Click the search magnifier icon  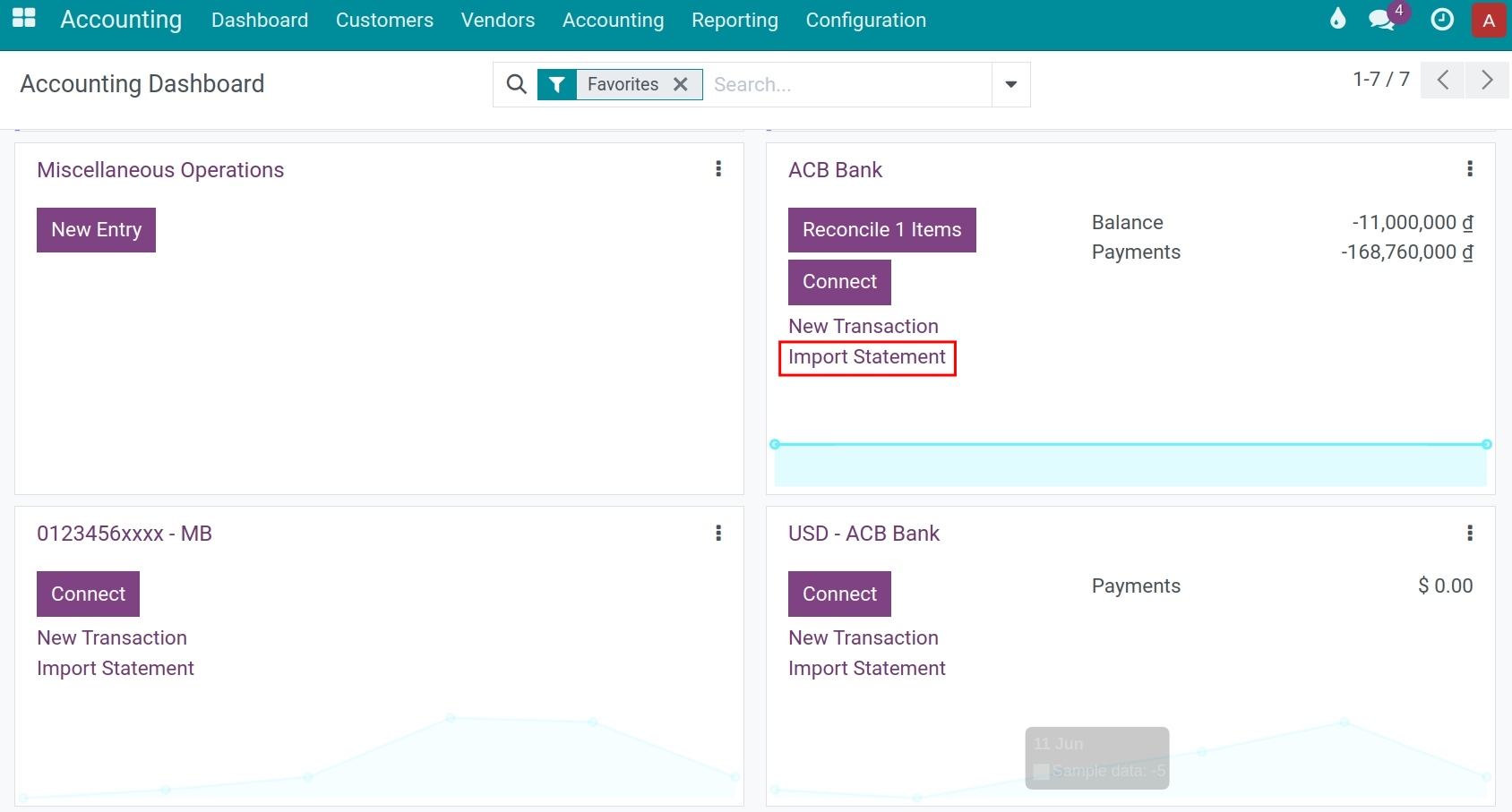pos(517,84)
